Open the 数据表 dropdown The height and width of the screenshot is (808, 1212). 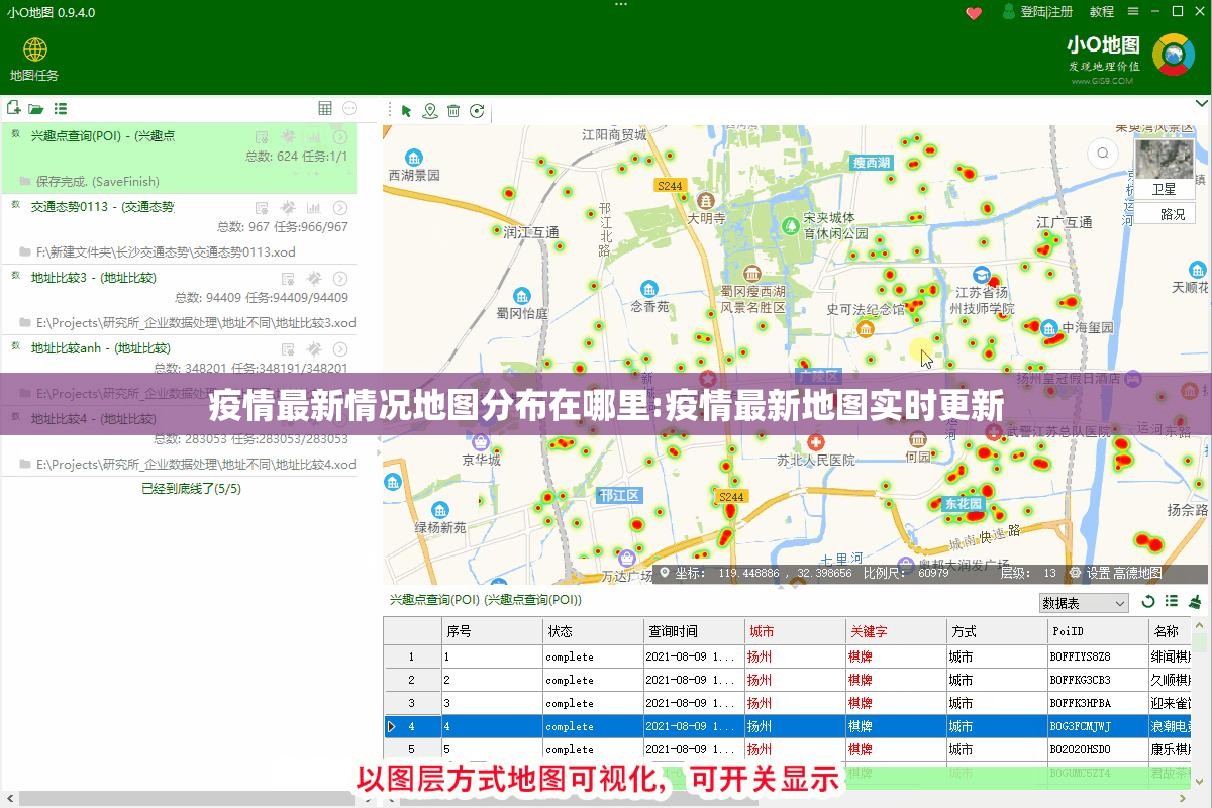pyautogui.click(x=1084, y=603)
